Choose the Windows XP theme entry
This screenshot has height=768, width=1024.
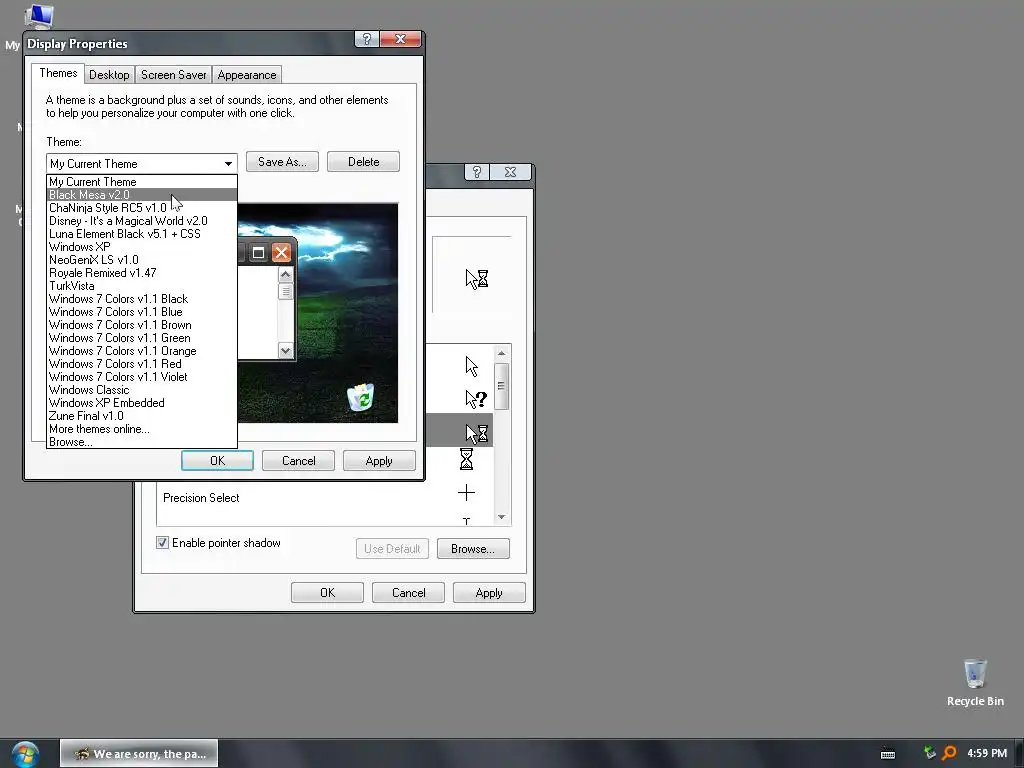coord(142,247)
